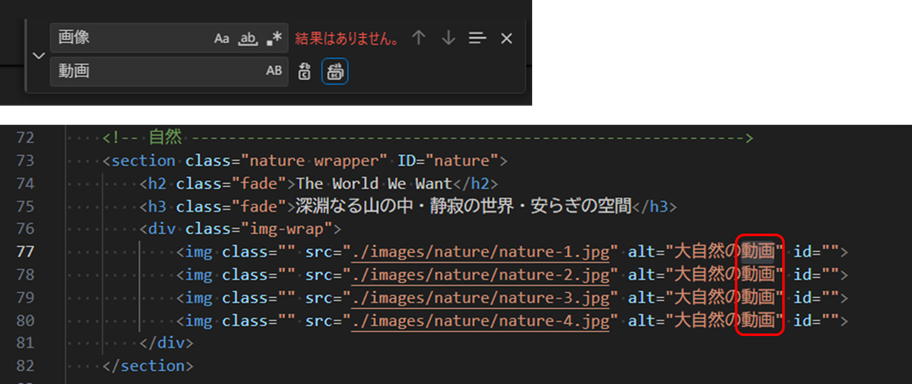Close the find and replace widget

click(x=507, y=38)
